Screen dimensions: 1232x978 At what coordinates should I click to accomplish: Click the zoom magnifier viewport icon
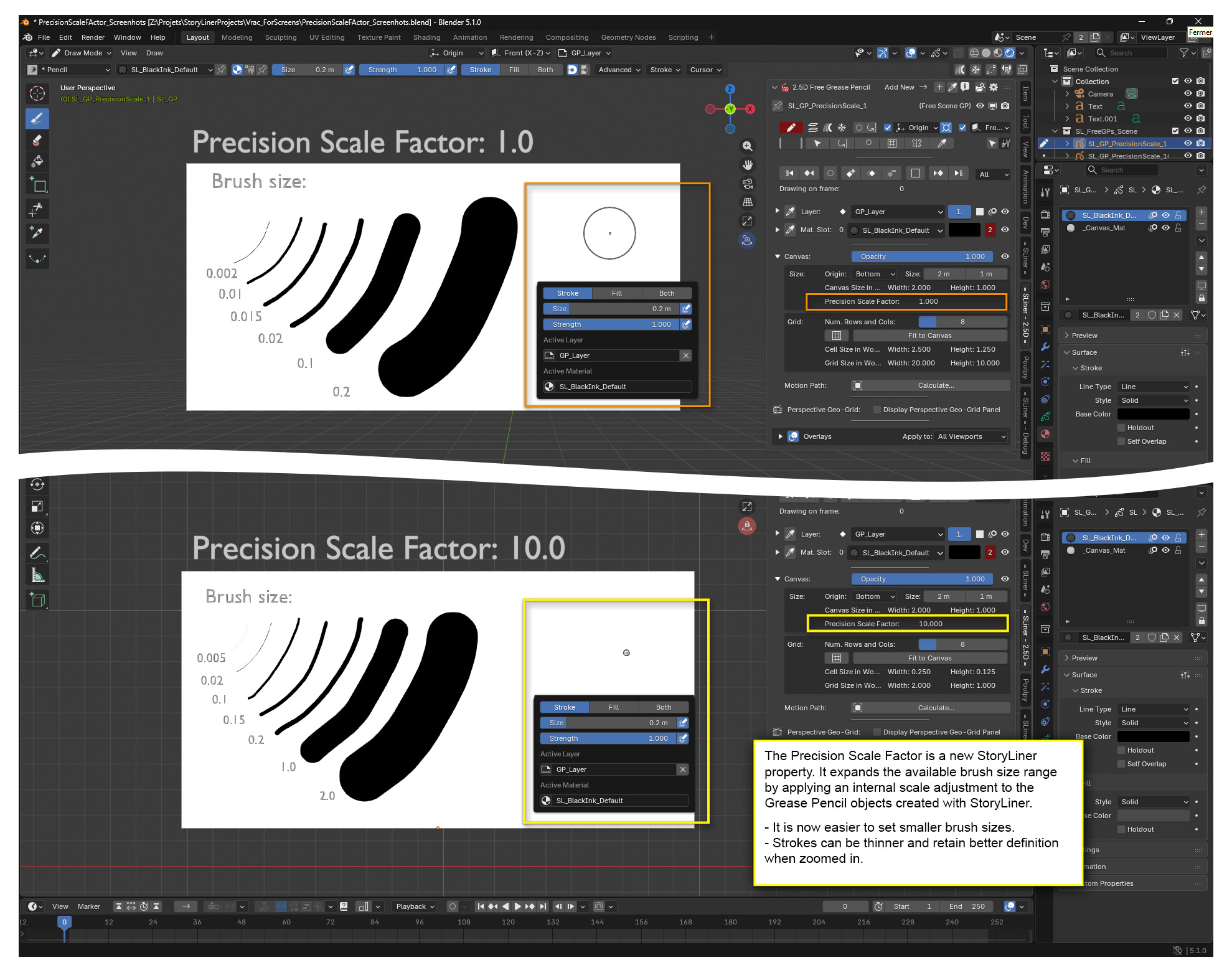747,146
